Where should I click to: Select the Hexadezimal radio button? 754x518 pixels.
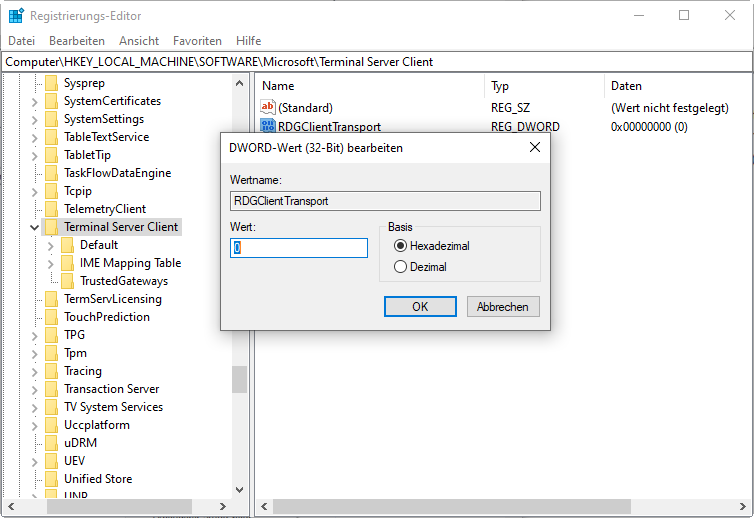(x=401, y=246)
